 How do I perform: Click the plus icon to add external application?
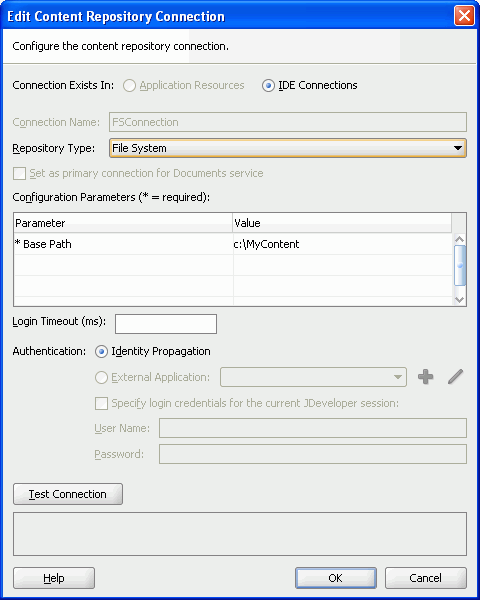coord(425,377)
